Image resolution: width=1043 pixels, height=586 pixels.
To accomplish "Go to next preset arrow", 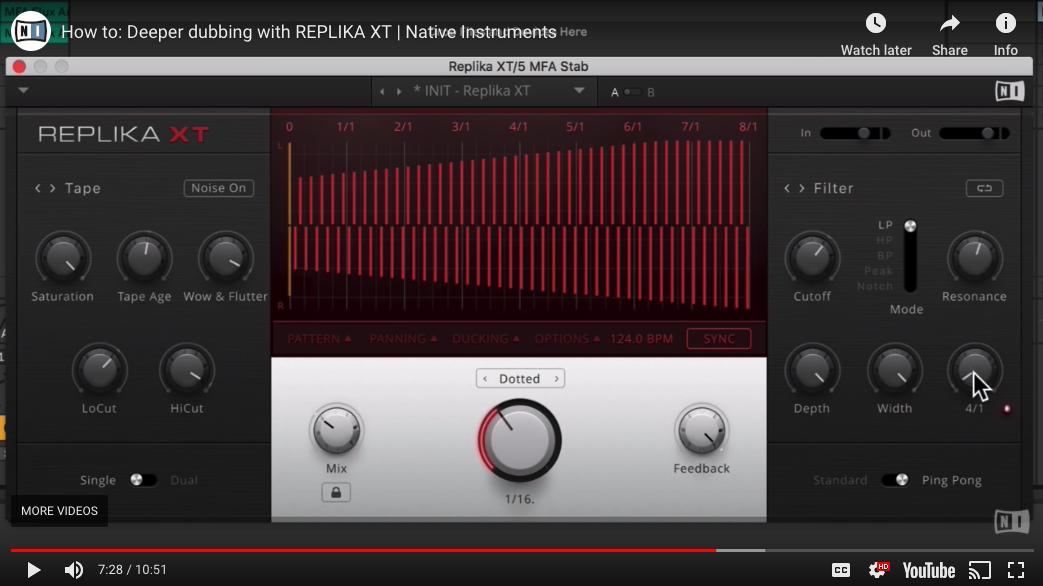I will (398, 92).
